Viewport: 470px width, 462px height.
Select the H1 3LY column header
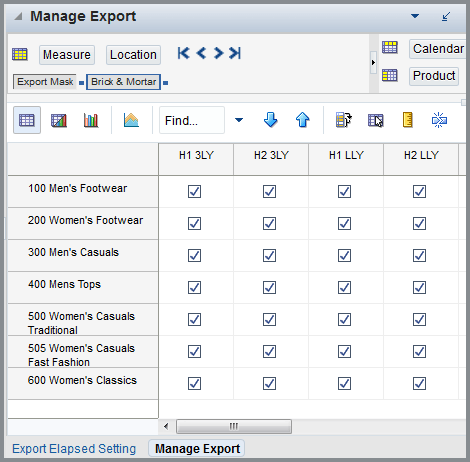click(196, 159)
